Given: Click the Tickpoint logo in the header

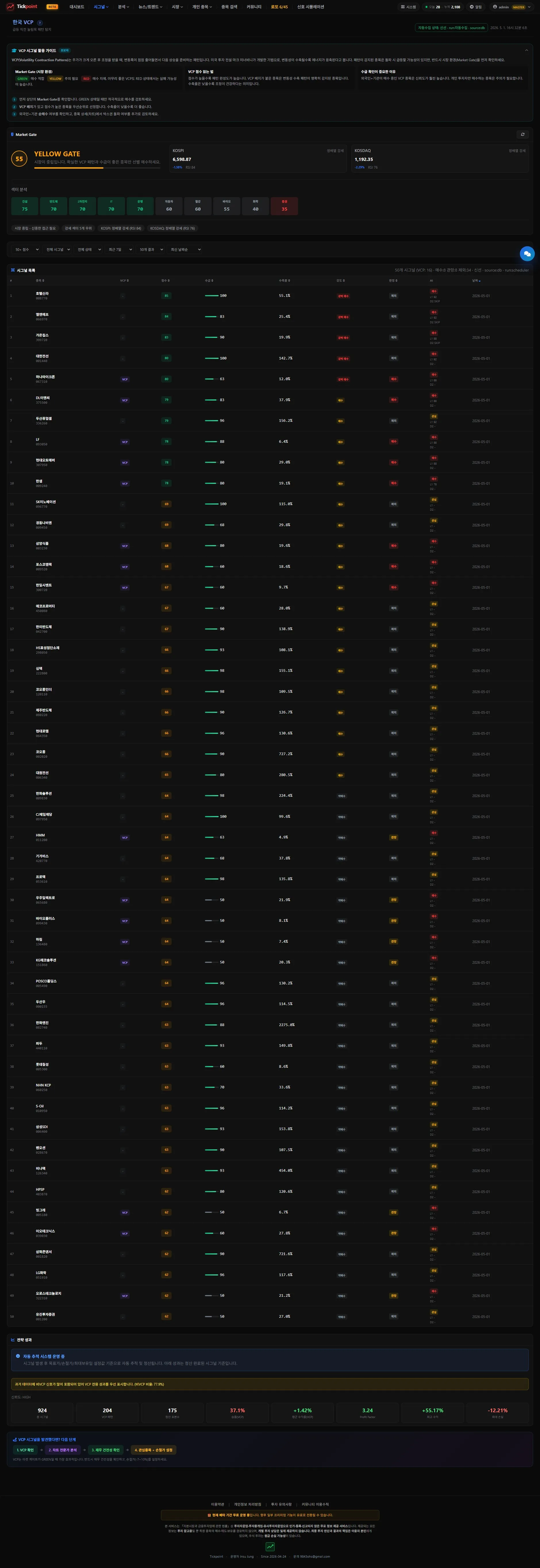Looking at the screenshot, I should [x=22, y=7].
